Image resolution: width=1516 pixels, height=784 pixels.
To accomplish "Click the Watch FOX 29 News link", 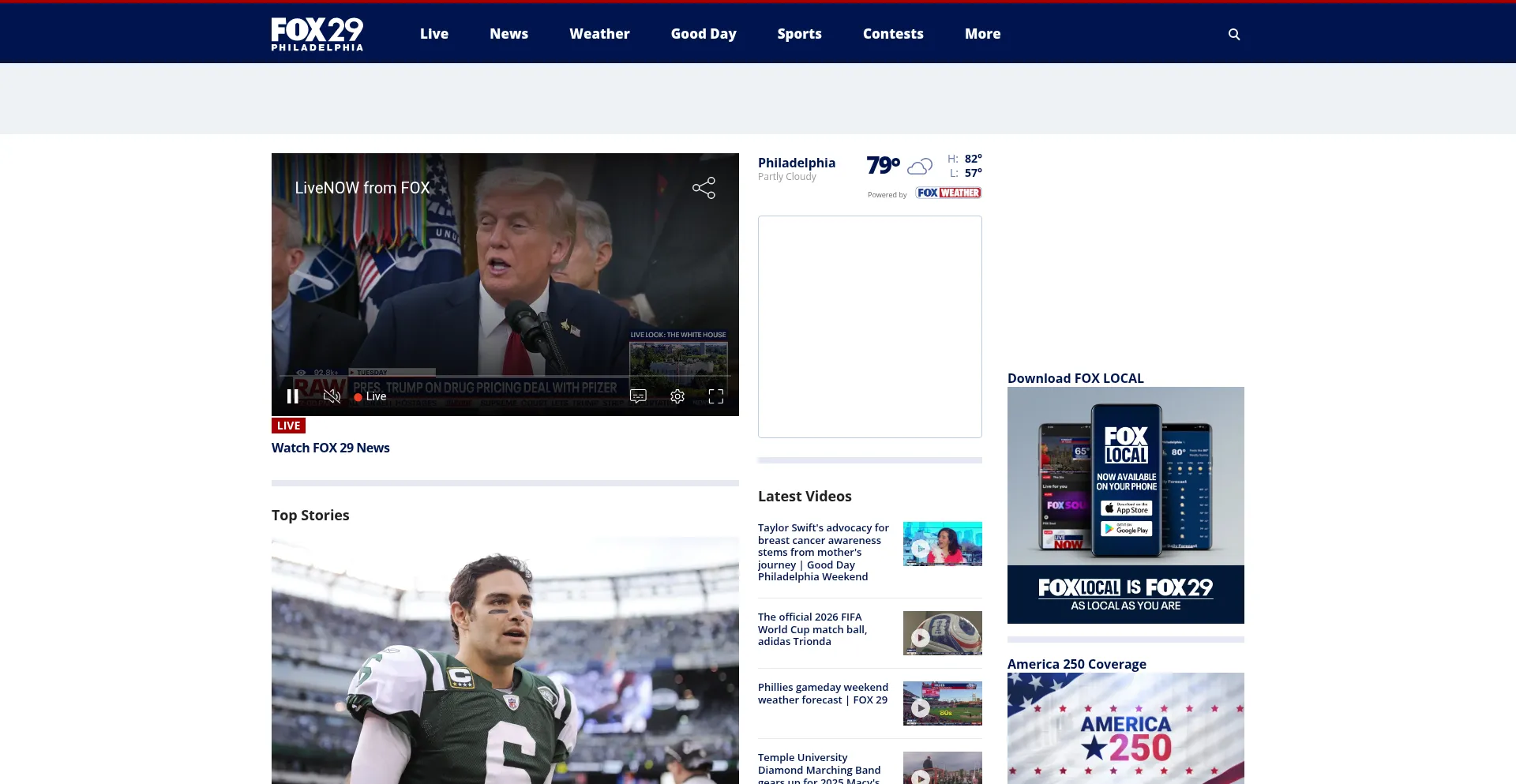I will (x=331, y=448).
